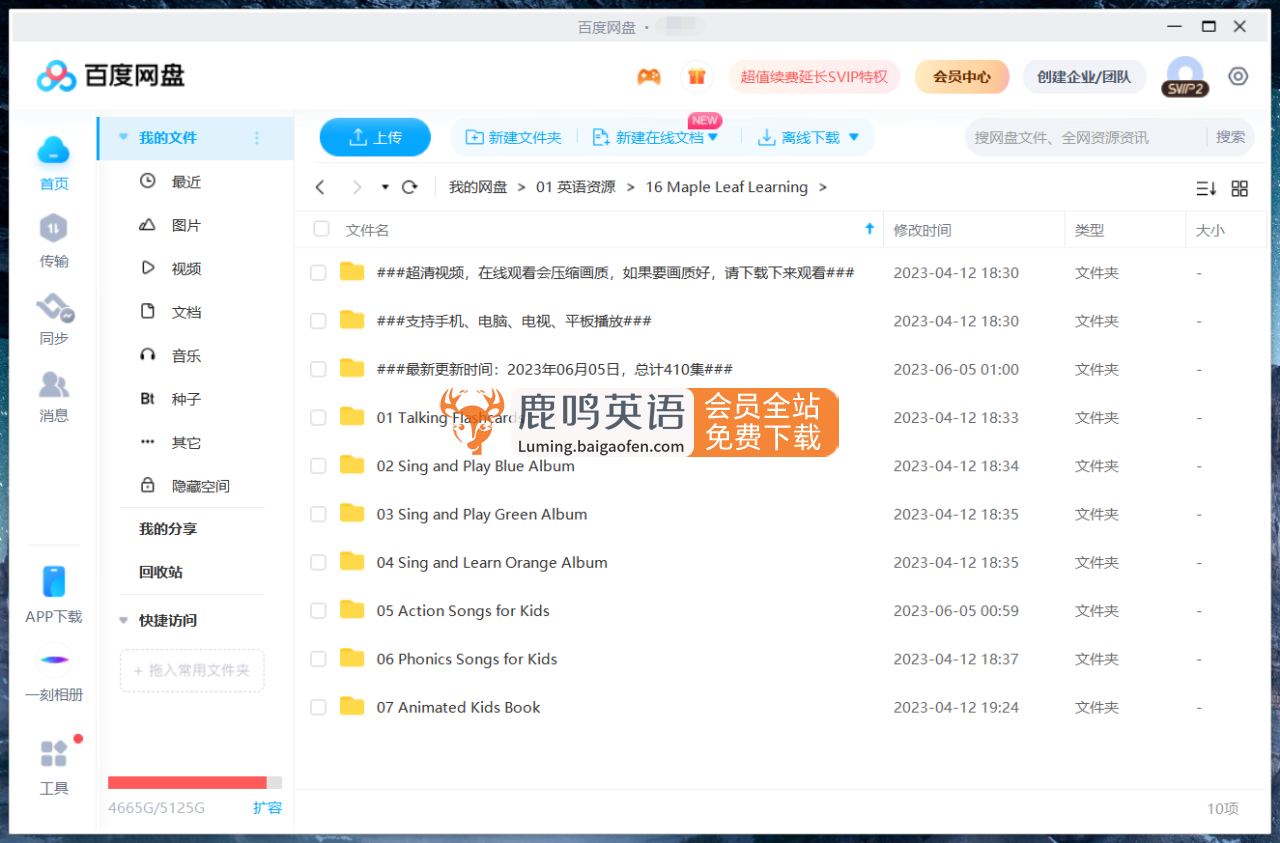The image size is (1280, 843).
Task: Click the 上传 upload button
Action: coord(375,138)
